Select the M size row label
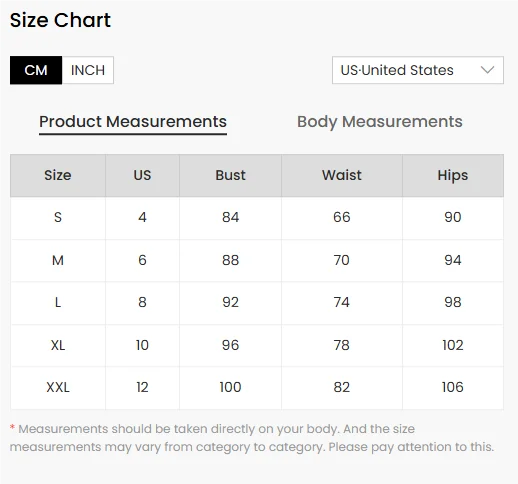Image resolution: width=518 pixels, height=484 pixels. coord(58,260)
